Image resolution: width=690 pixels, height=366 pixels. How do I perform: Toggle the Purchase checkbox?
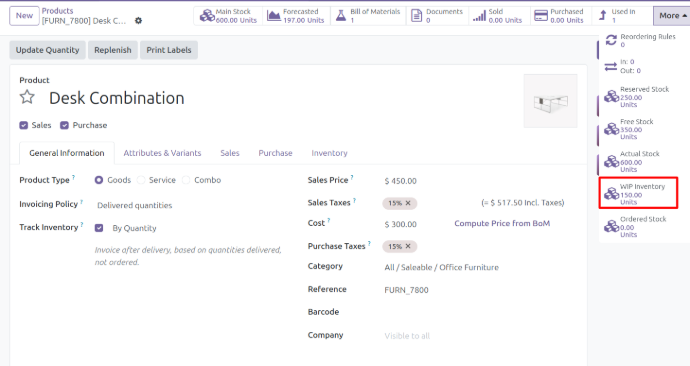[64, 125]
